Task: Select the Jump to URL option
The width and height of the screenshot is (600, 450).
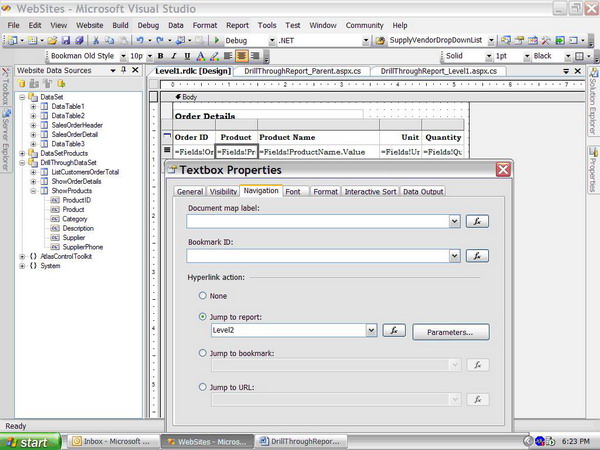Action: click(202, 387)
